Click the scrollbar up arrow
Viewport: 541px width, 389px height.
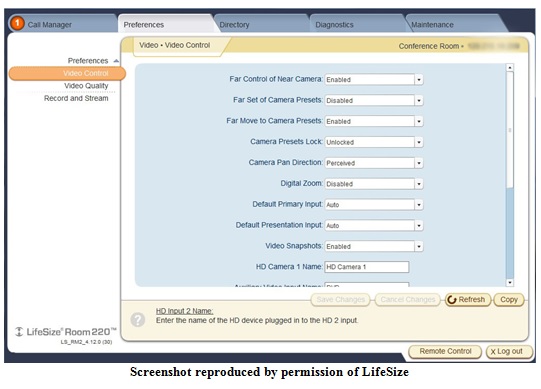510,68
